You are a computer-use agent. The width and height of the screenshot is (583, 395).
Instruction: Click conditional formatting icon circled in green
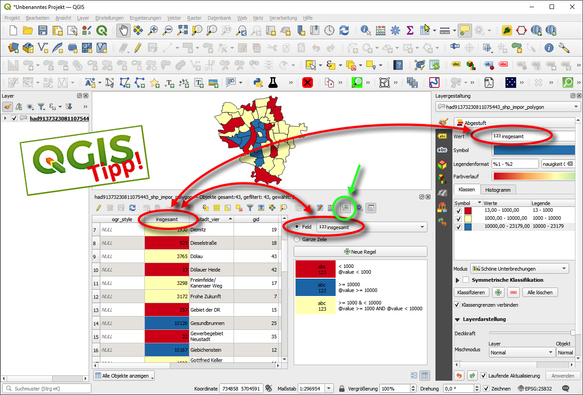pyautogui.click(x=345, y=208)
